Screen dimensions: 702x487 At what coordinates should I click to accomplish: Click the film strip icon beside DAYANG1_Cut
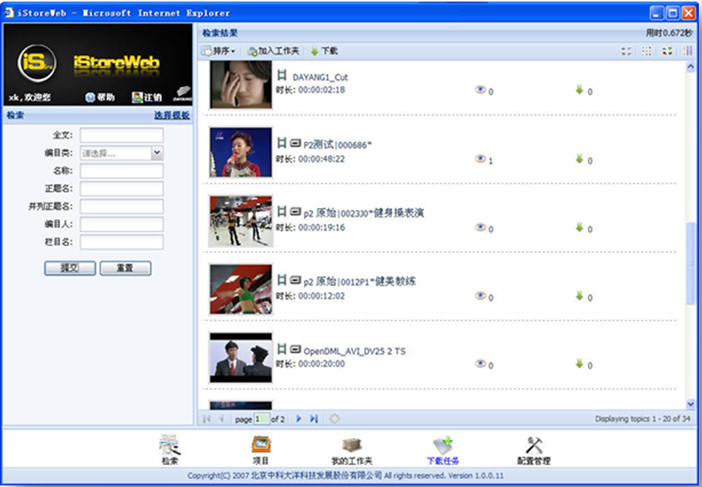pyautogui.click(x=282, y=75)
